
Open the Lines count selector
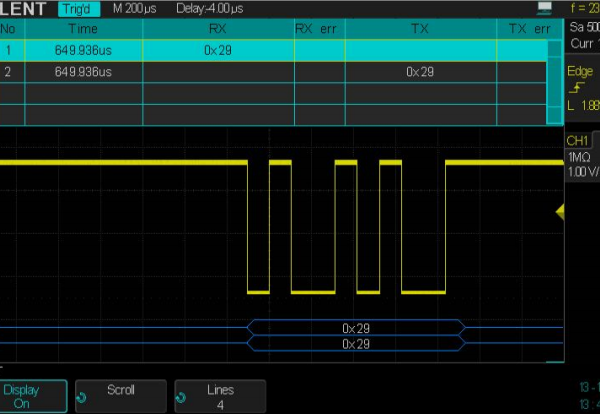pyautogui.click(x=219, y=396)
